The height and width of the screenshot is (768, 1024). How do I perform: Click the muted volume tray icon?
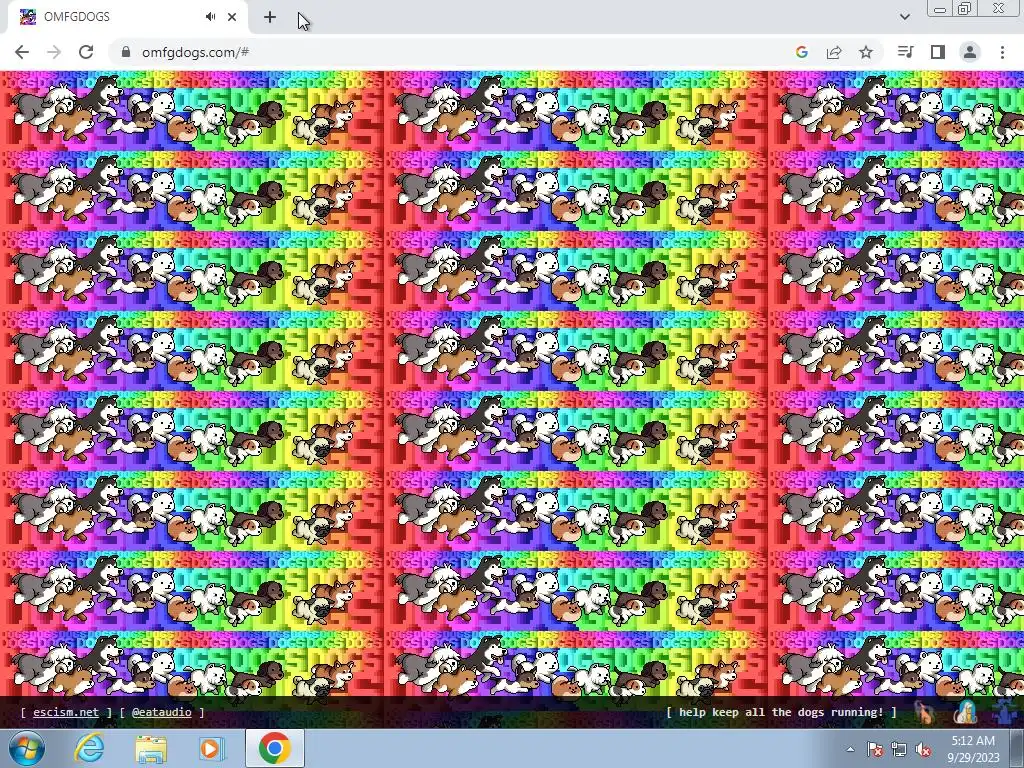click(x=923, y=750)
